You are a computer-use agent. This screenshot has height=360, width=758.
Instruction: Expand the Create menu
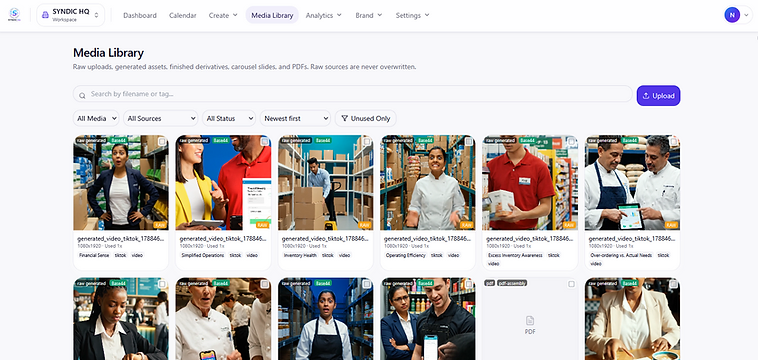point(223,15)
